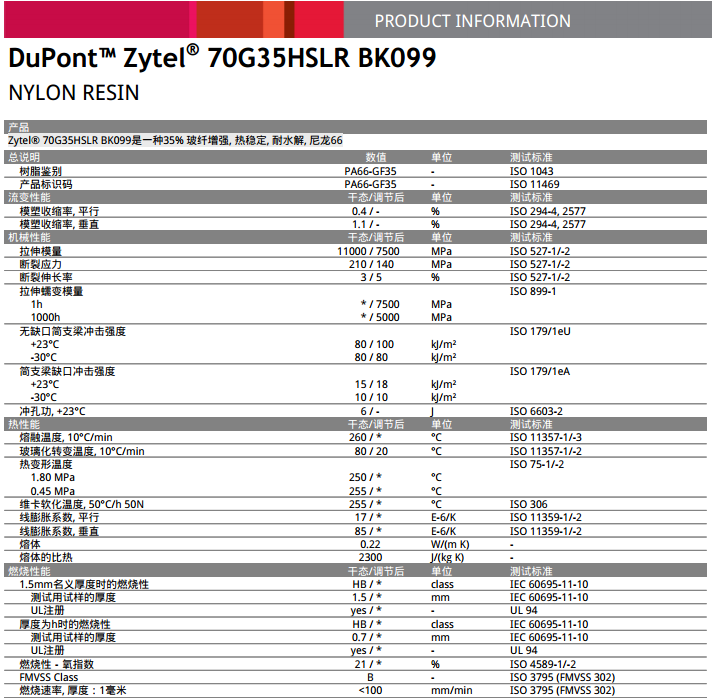Click the 维卡软化温度, 50°C/h 50N label
712x698 pixels.
pyautogui.click(x=81, y=505)
